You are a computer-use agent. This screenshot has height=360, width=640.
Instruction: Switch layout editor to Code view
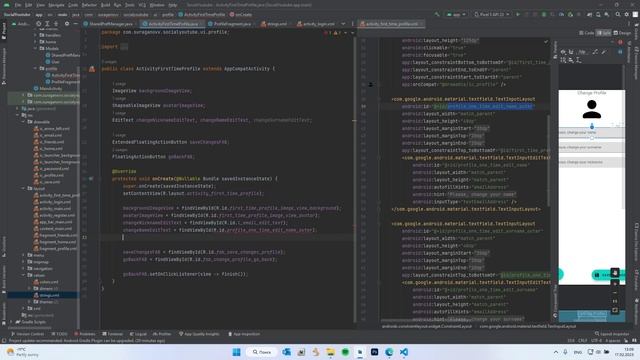point(587,33)
